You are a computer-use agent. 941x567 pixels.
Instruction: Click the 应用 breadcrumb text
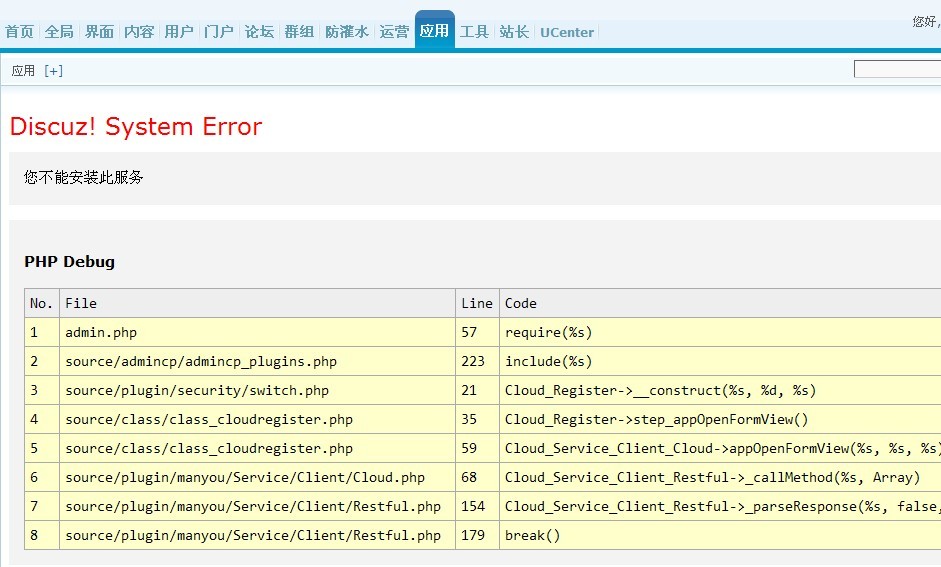tap(23, 71)
